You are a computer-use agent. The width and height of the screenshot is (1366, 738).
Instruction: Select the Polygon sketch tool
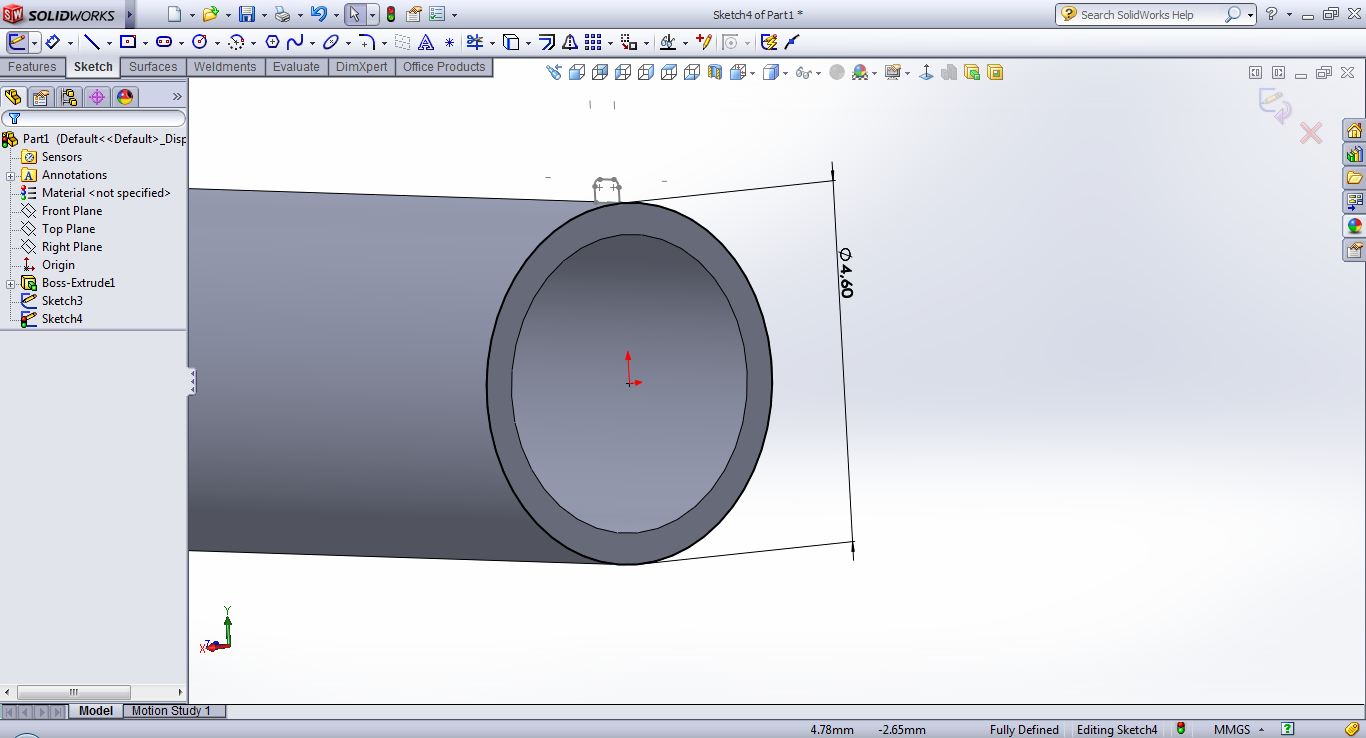coord(272,42)
